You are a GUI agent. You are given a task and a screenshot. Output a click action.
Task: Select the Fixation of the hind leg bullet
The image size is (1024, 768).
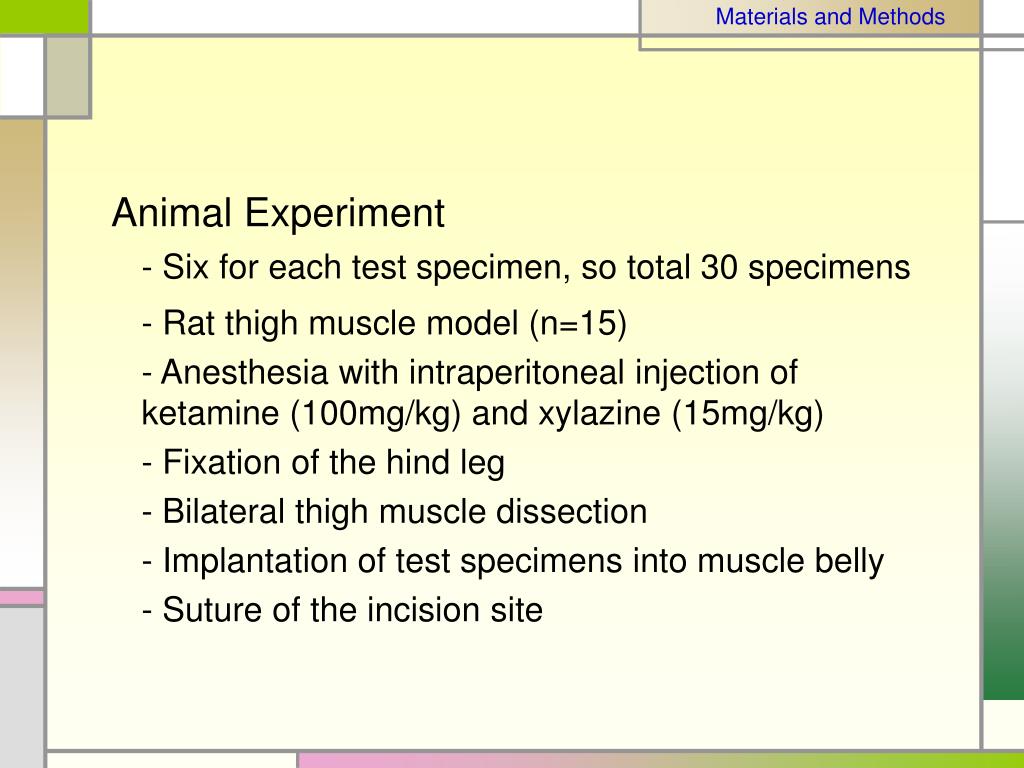[323, 462]
